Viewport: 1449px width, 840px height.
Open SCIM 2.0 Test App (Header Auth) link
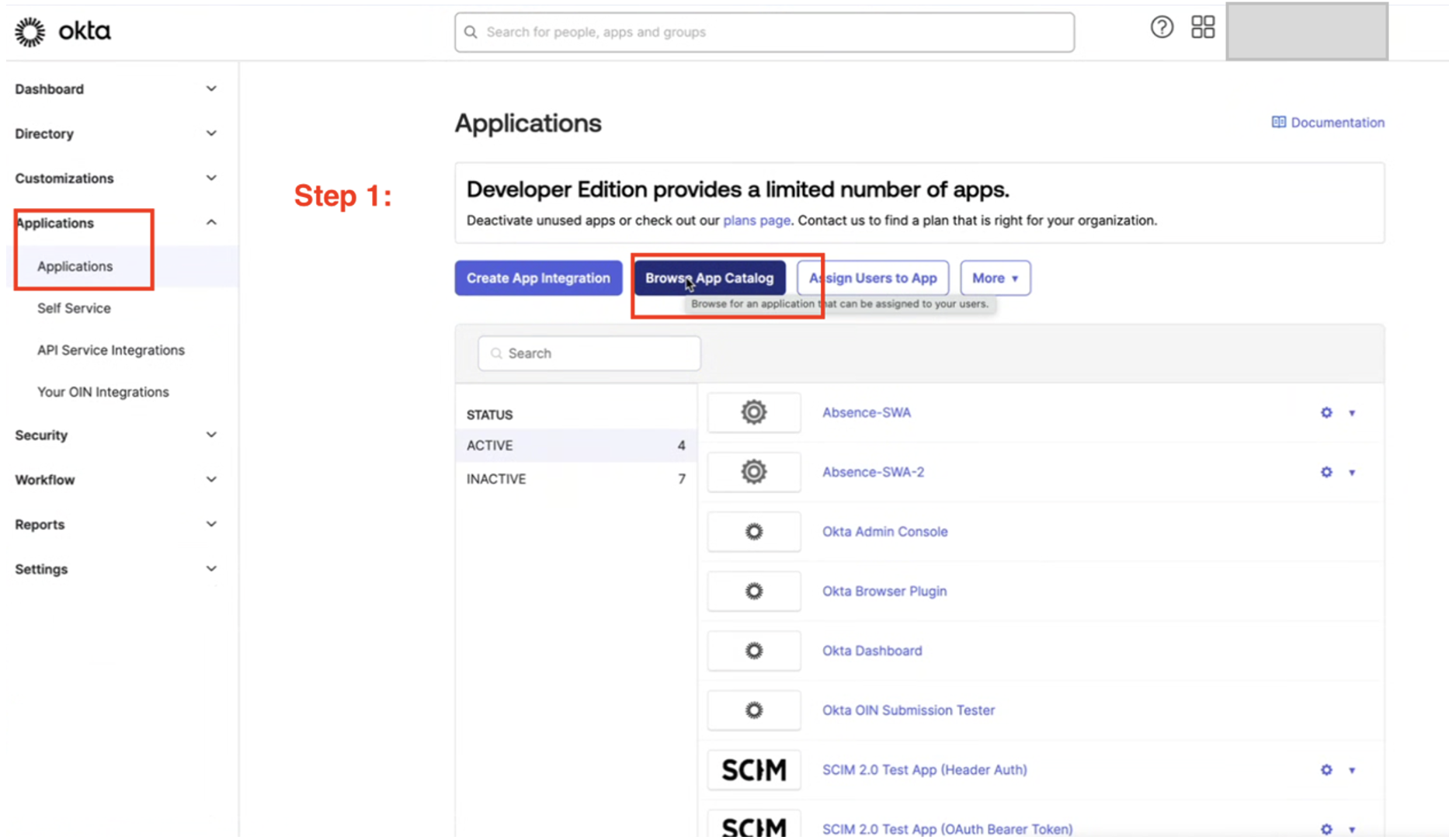click(924, 770)
